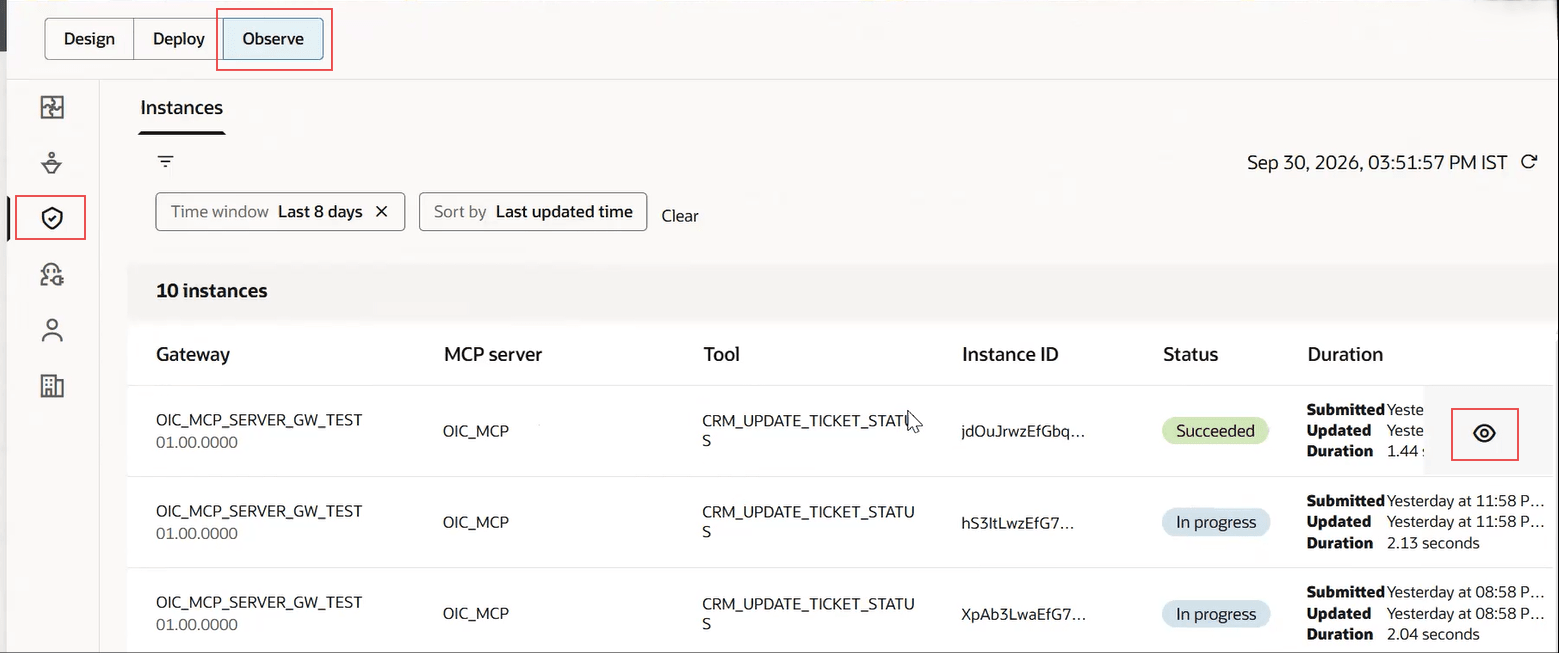The image size is (1559, 653).
Task: View details eye icon for Succeeded instance
Action: [x=1485, y=433]
